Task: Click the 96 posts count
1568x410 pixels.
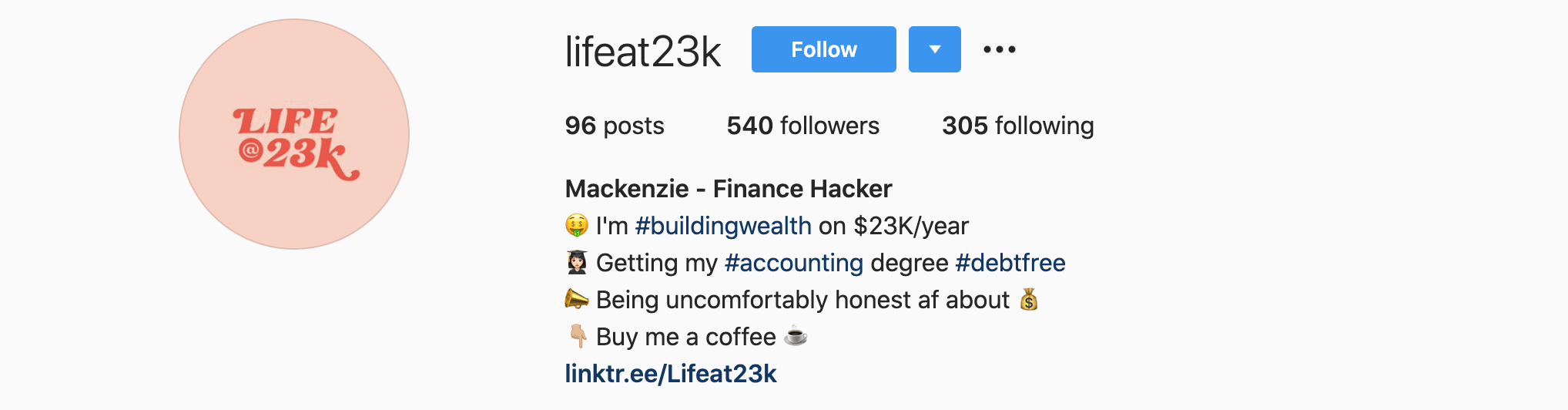Action: coord(614,126)
